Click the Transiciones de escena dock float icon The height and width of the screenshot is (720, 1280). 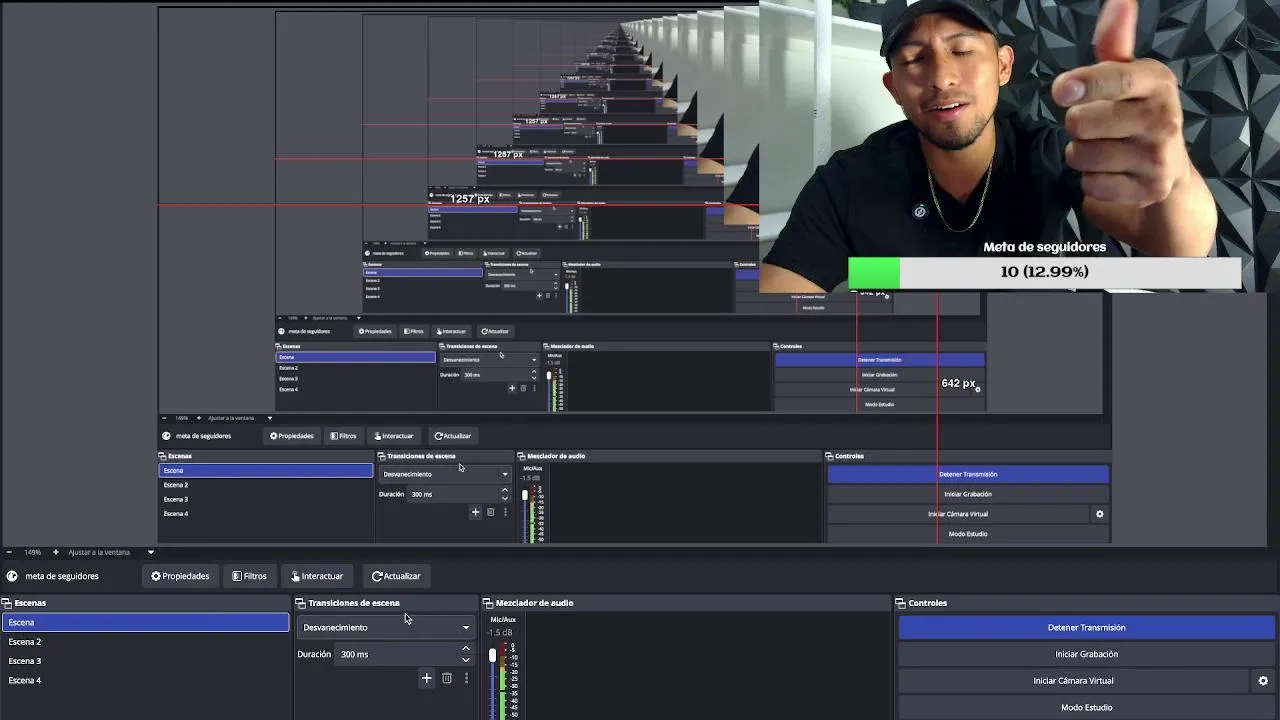coord(300,603)
